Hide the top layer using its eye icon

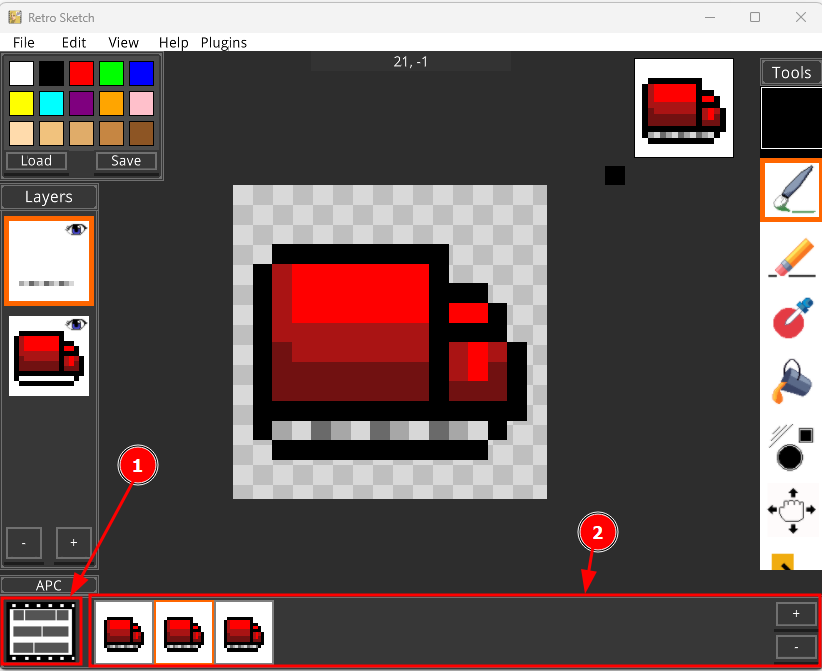pos(76,229)
